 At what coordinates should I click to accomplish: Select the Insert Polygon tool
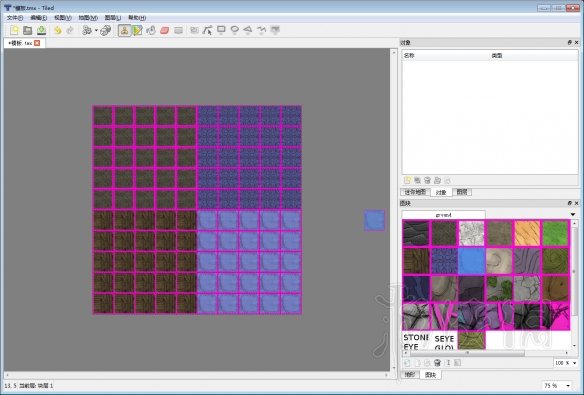click(248, 30)
